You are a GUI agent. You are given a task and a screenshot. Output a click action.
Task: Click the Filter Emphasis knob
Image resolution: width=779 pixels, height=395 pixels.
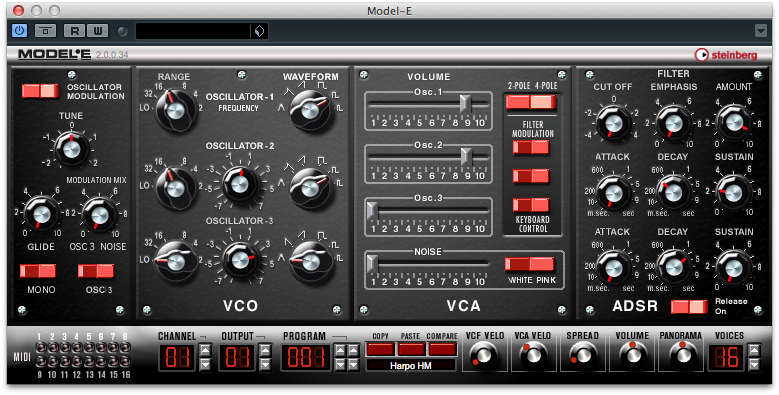pyautogui.click(x=674, y=123)
